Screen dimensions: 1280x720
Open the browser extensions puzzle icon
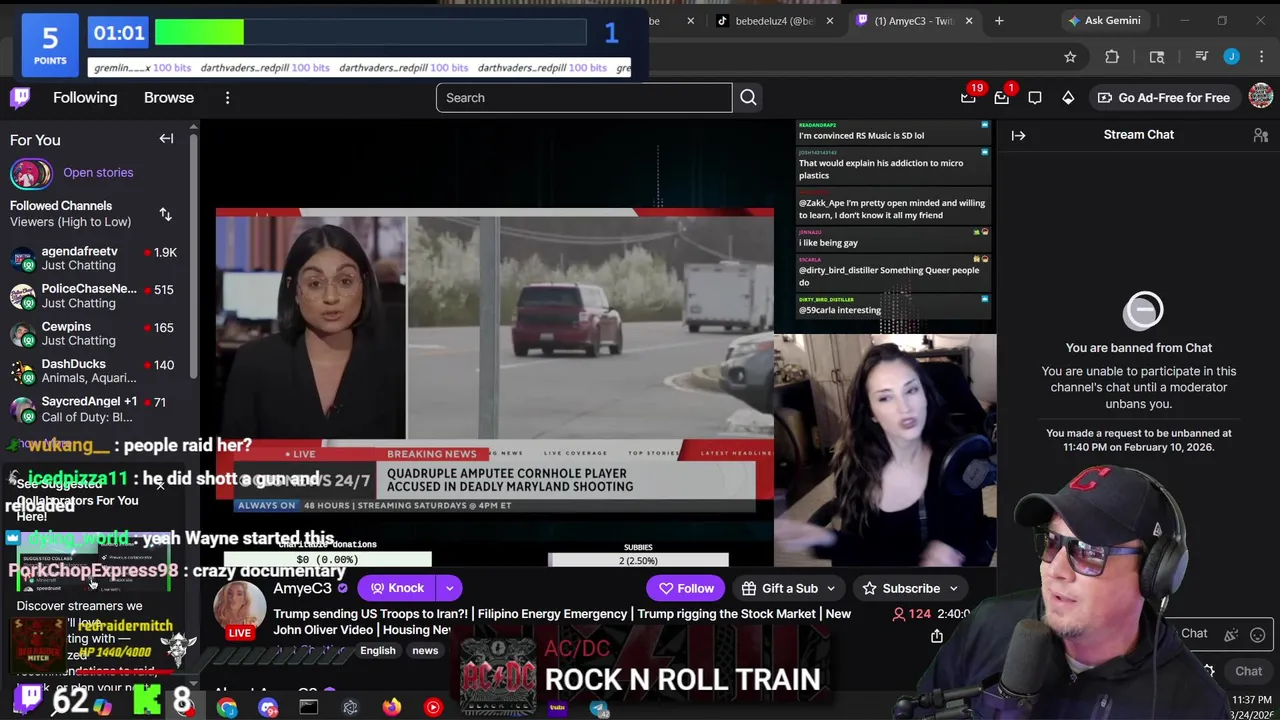tap(1112, 57)
